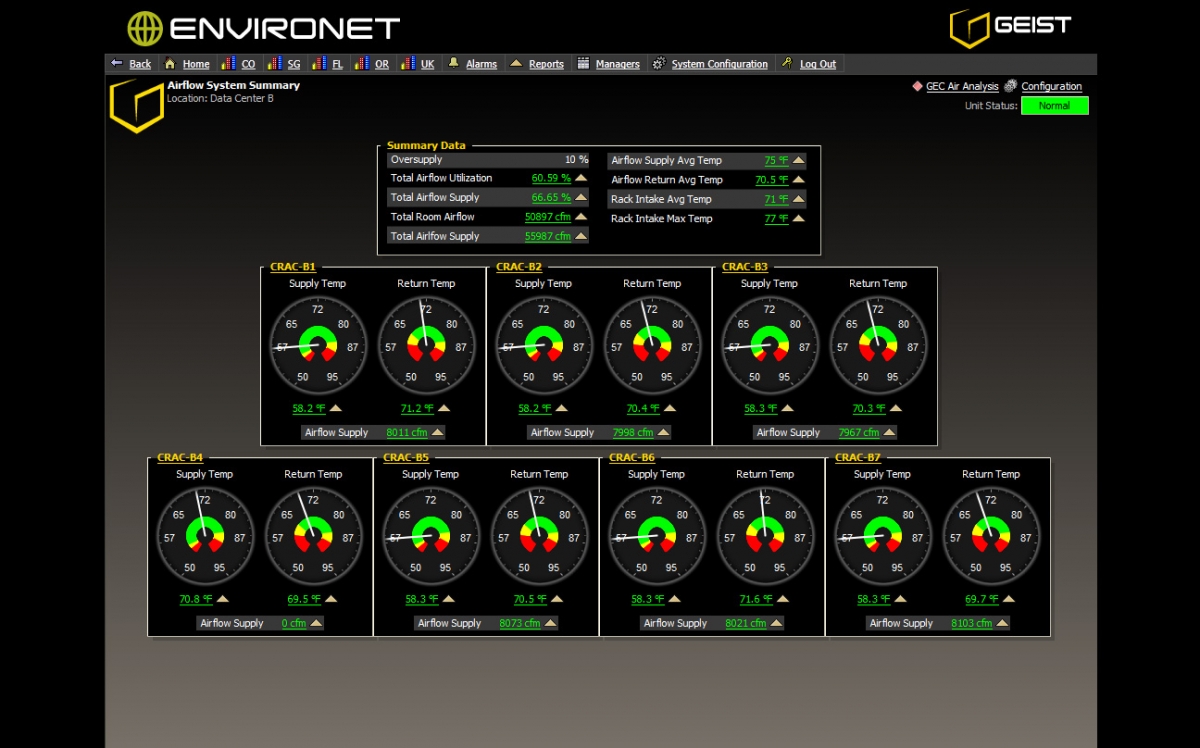Go to Home via the house icon
This screenshot has width=1200, height=748.
170,63
